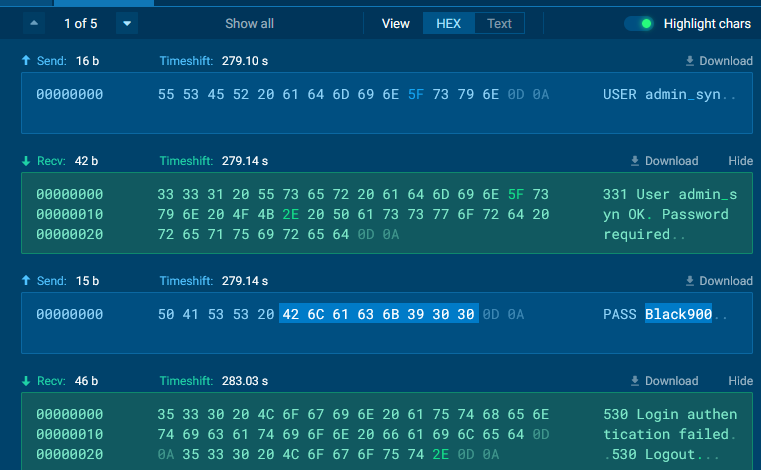Click the Recv arrow icon for 42 b packet
This screenshot has width=761, height=470.
pyautogui.click(x=26, y=161)
